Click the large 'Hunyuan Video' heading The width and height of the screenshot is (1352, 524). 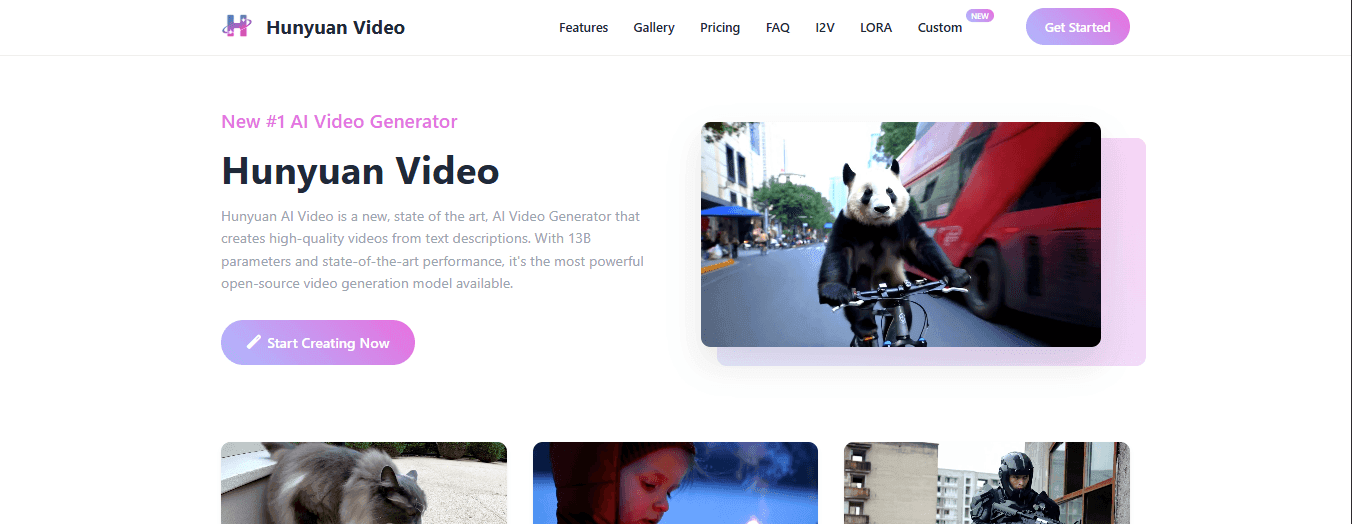click(360, 171)
